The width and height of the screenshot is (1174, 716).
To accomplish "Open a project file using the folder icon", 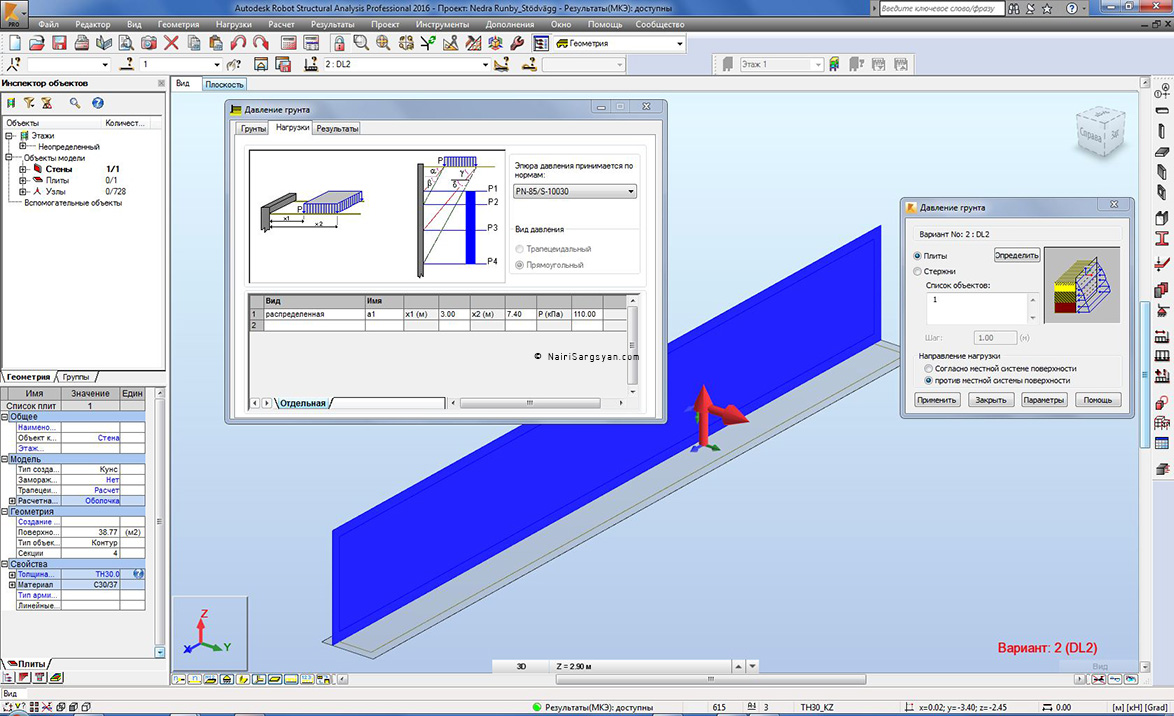I will 37,43.
